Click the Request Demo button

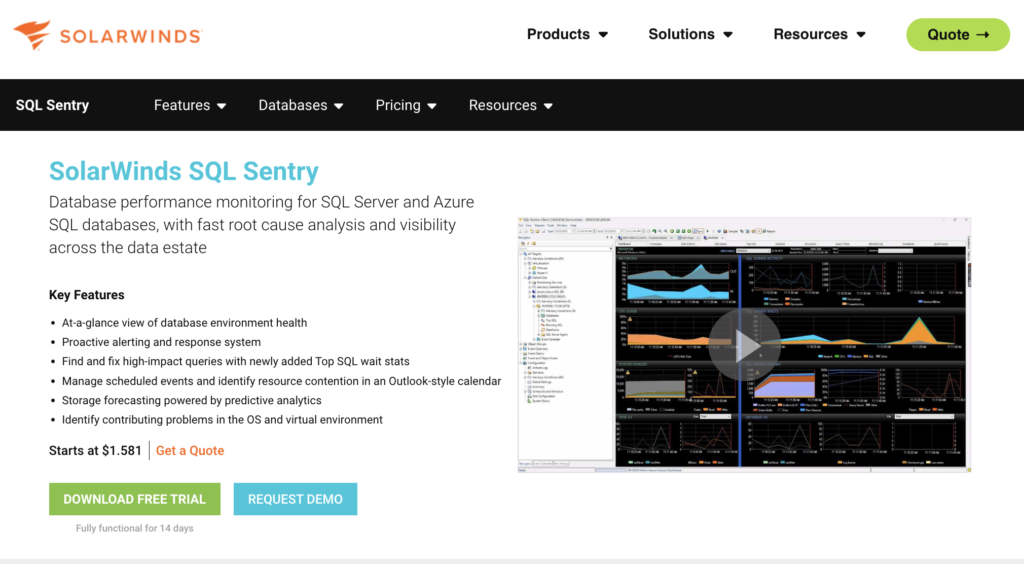295,499
